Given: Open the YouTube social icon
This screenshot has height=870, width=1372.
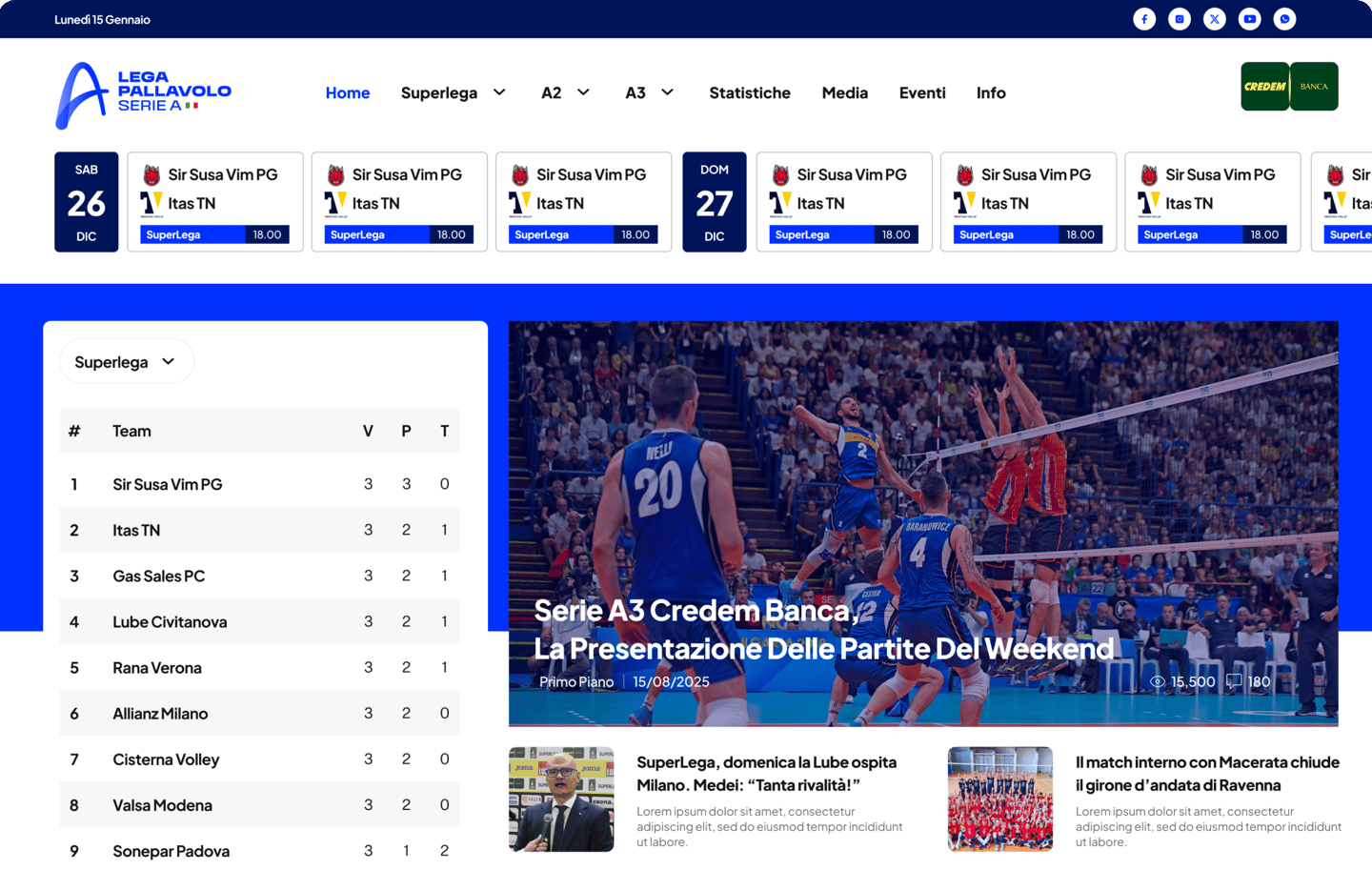Looking at the screenshot, I should [x=1250, y=19].
